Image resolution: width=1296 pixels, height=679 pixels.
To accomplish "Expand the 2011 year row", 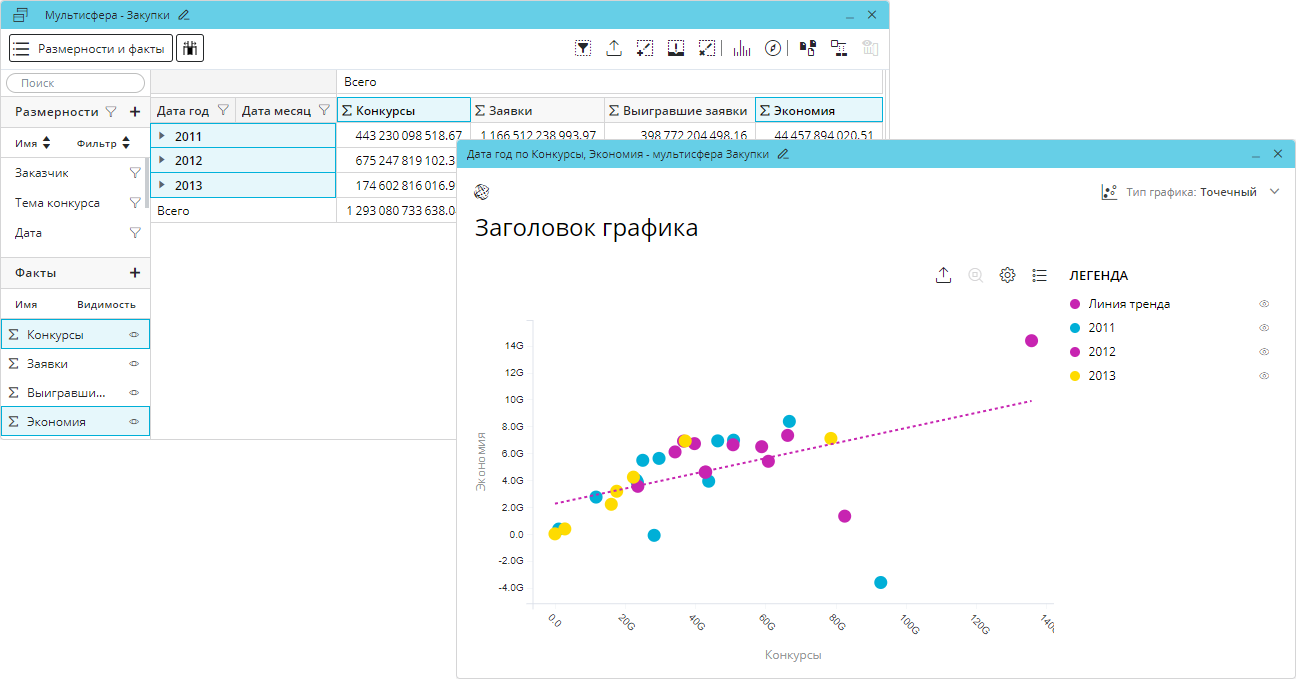I will click(162, 135).
